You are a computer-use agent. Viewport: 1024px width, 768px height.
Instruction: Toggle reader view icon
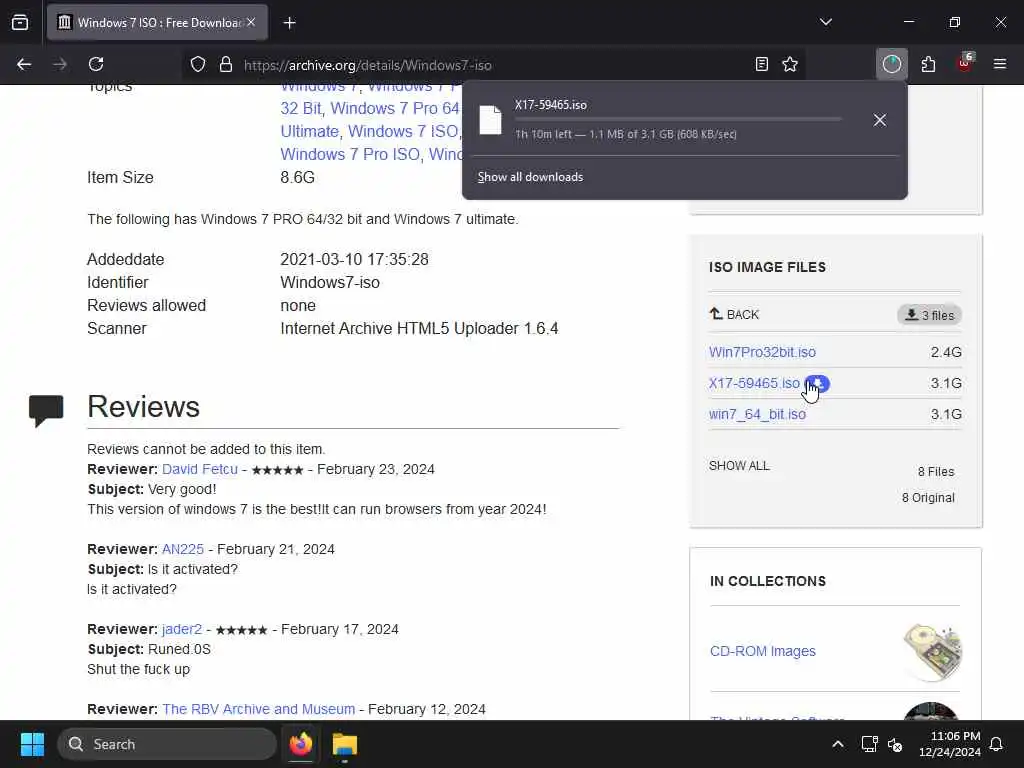(761, 64)
